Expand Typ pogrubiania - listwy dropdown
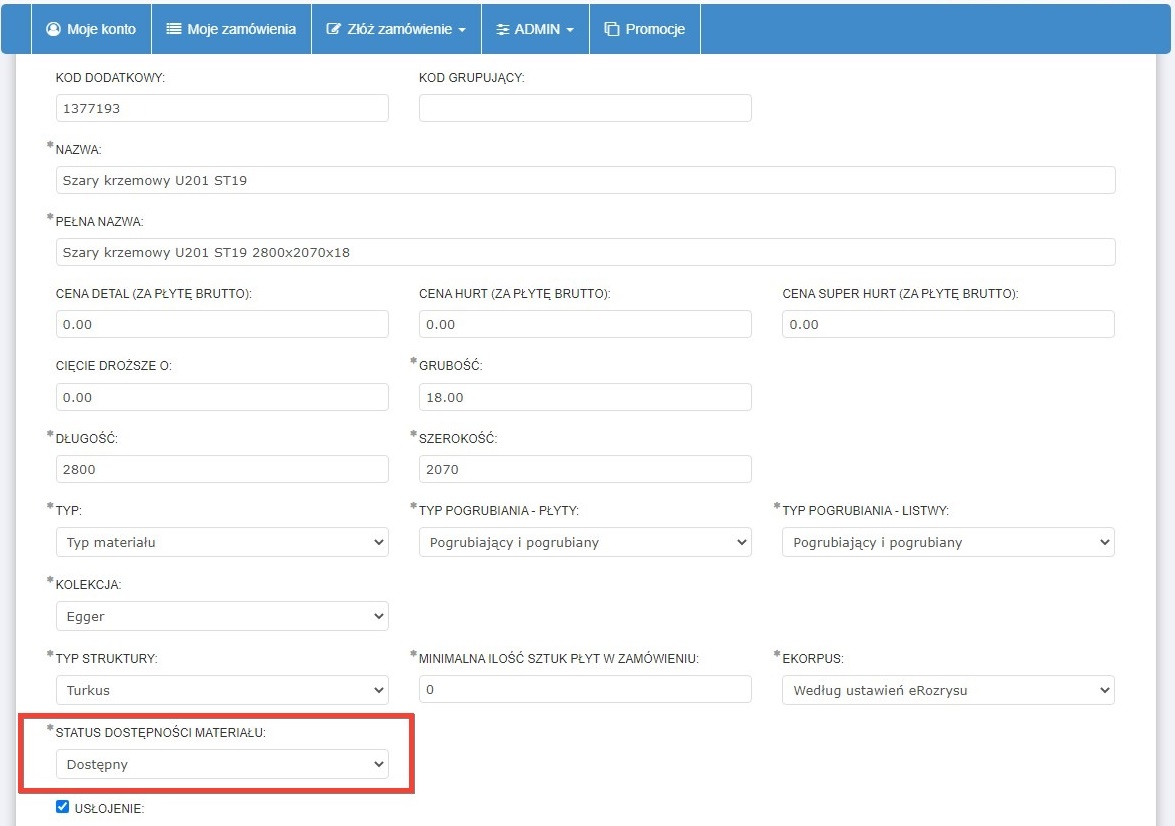This screenshot has height=826, width=1175. [947, 542]
